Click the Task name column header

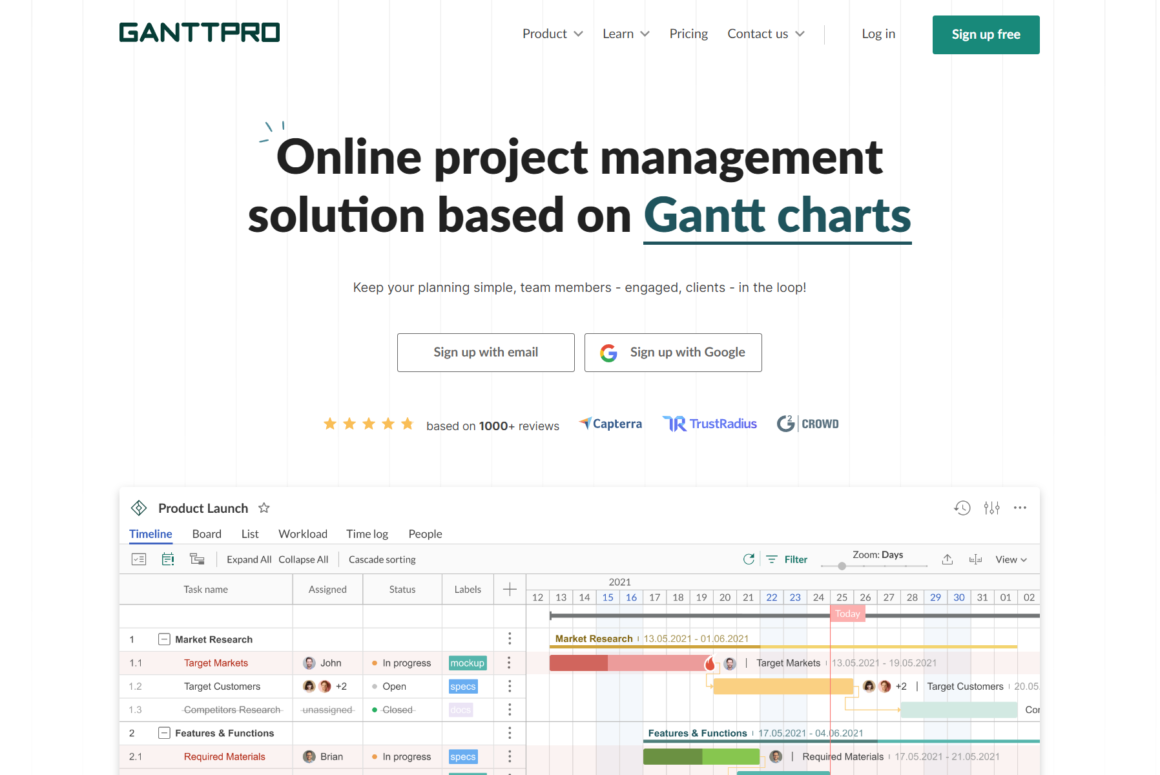point(206,589)
